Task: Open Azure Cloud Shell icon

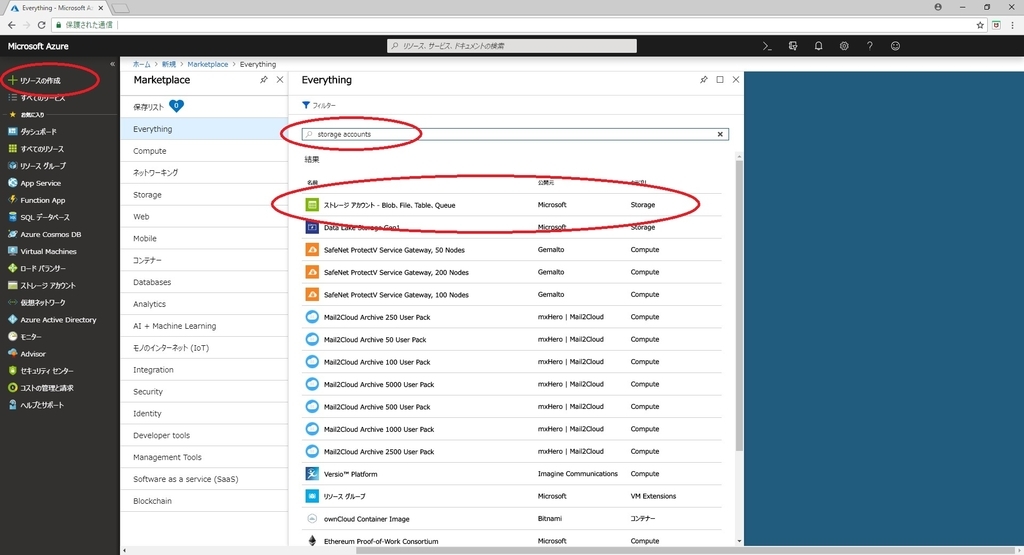Action: coord(767,46)
